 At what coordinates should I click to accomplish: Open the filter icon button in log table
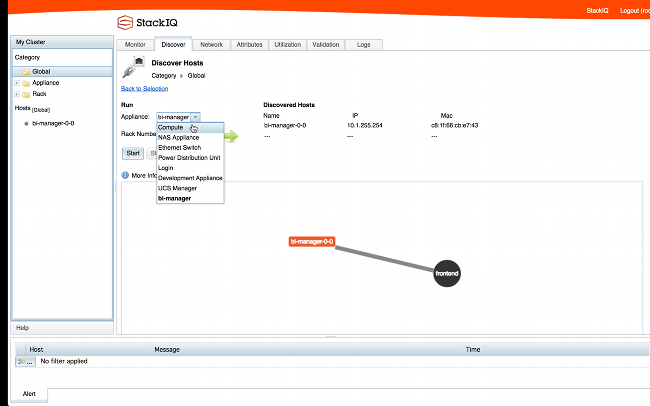pyautogui.click(x=25, y=362)
